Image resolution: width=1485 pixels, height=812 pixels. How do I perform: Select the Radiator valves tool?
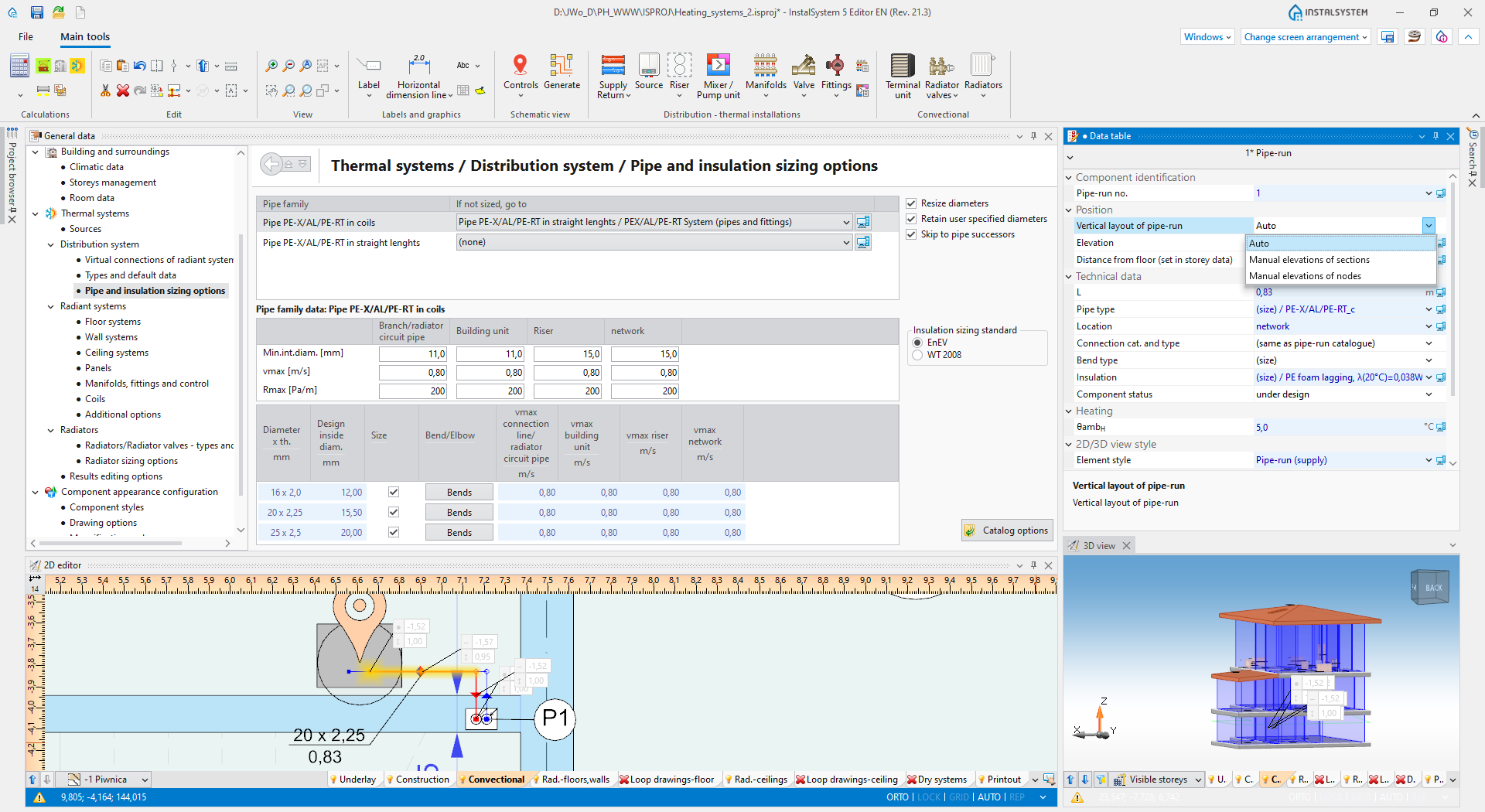(941, 76)
